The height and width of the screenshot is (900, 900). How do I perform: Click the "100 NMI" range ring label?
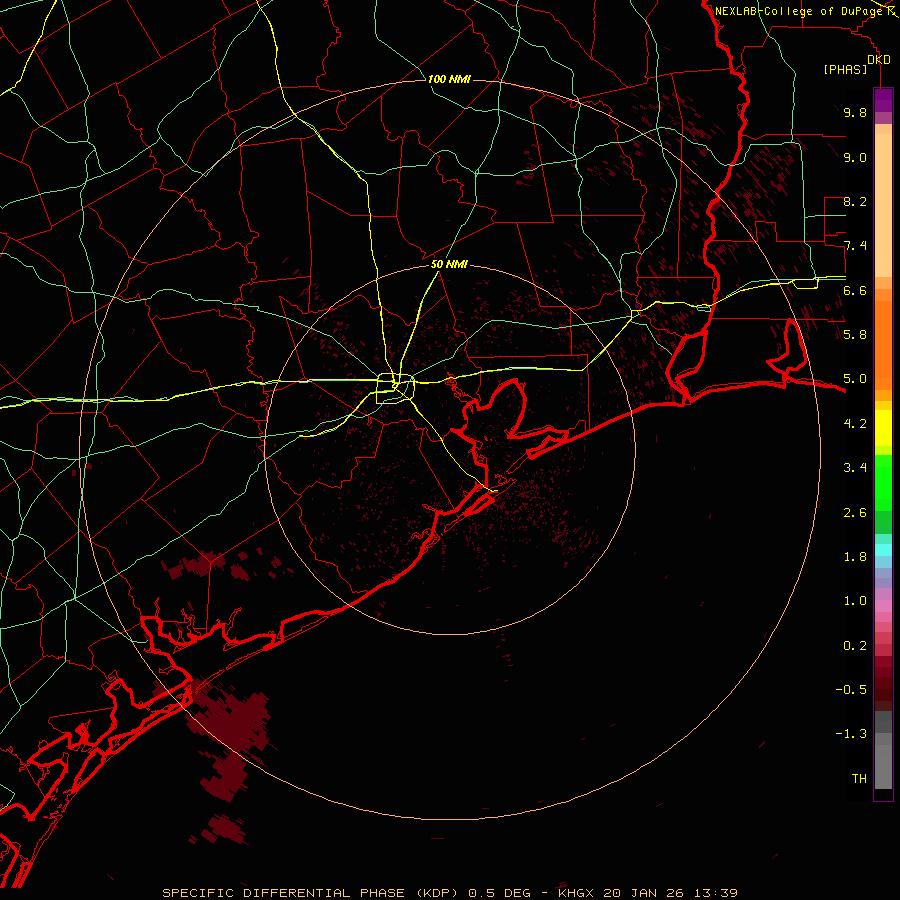[449, 79]
